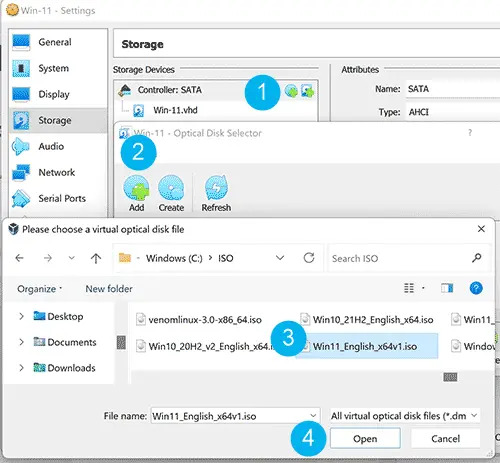This screenshot has width=500, height=463.
Task: Select Win10_20H2_v2_English_x64 iso file
Action: tap(205, 346)
